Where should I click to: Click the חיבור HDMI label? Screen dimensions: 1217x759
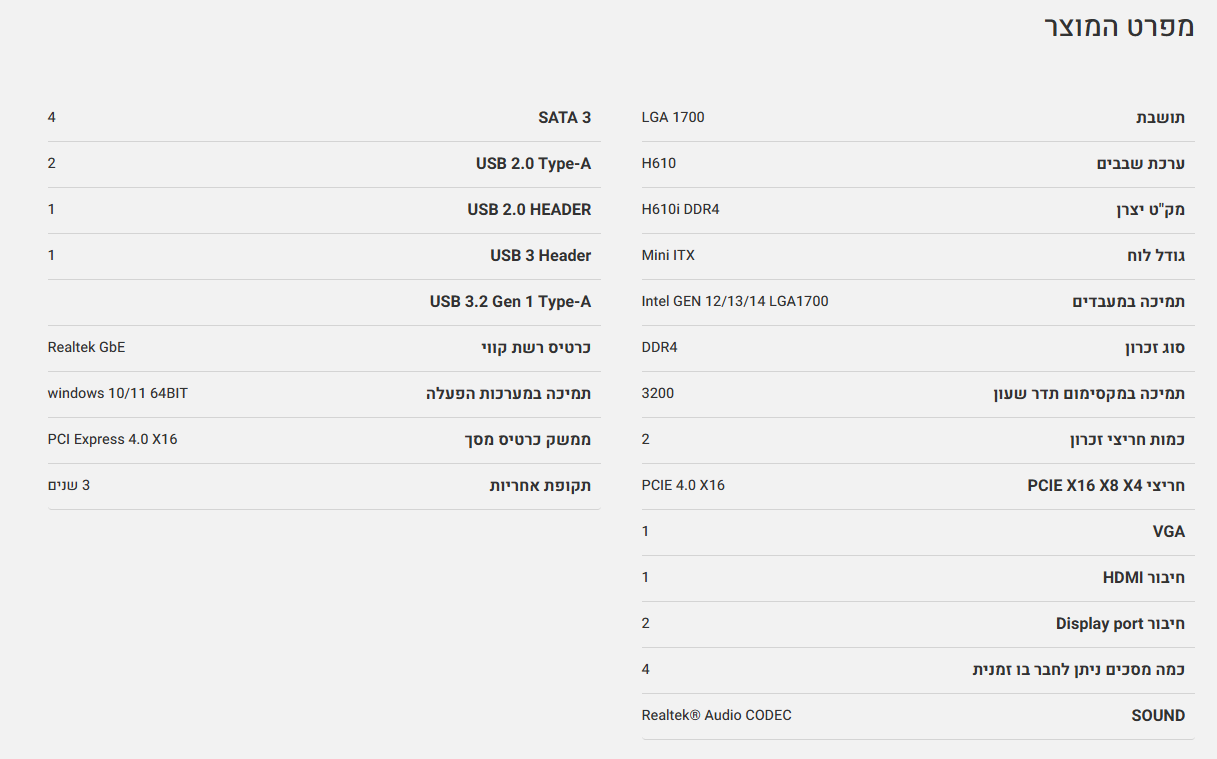[1143, 578]
